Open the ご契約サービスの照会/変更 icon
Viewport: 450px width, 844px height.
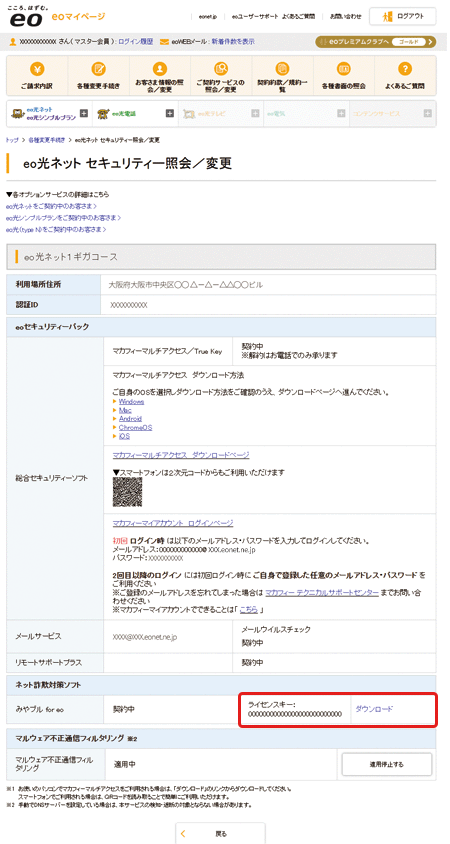[221, 76]
